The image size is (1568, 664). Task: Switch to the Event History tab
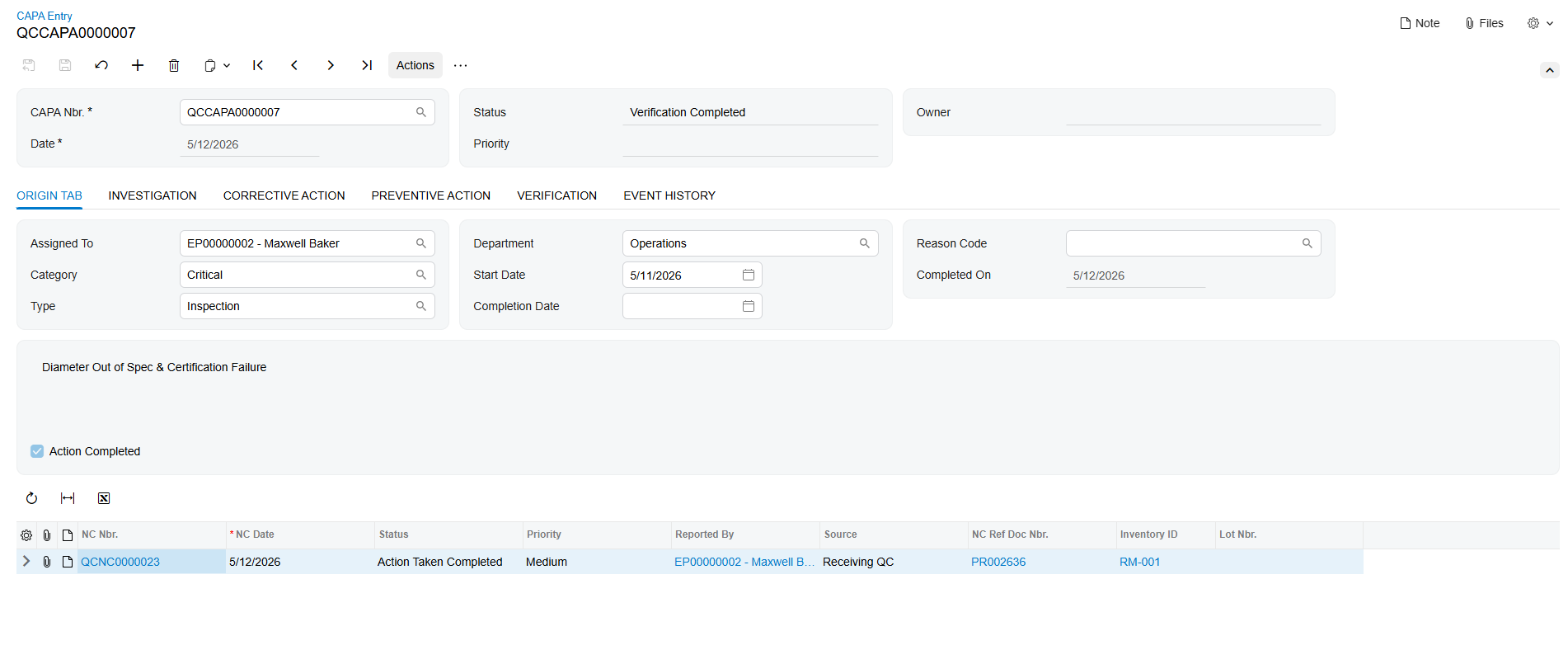point(669,195)
